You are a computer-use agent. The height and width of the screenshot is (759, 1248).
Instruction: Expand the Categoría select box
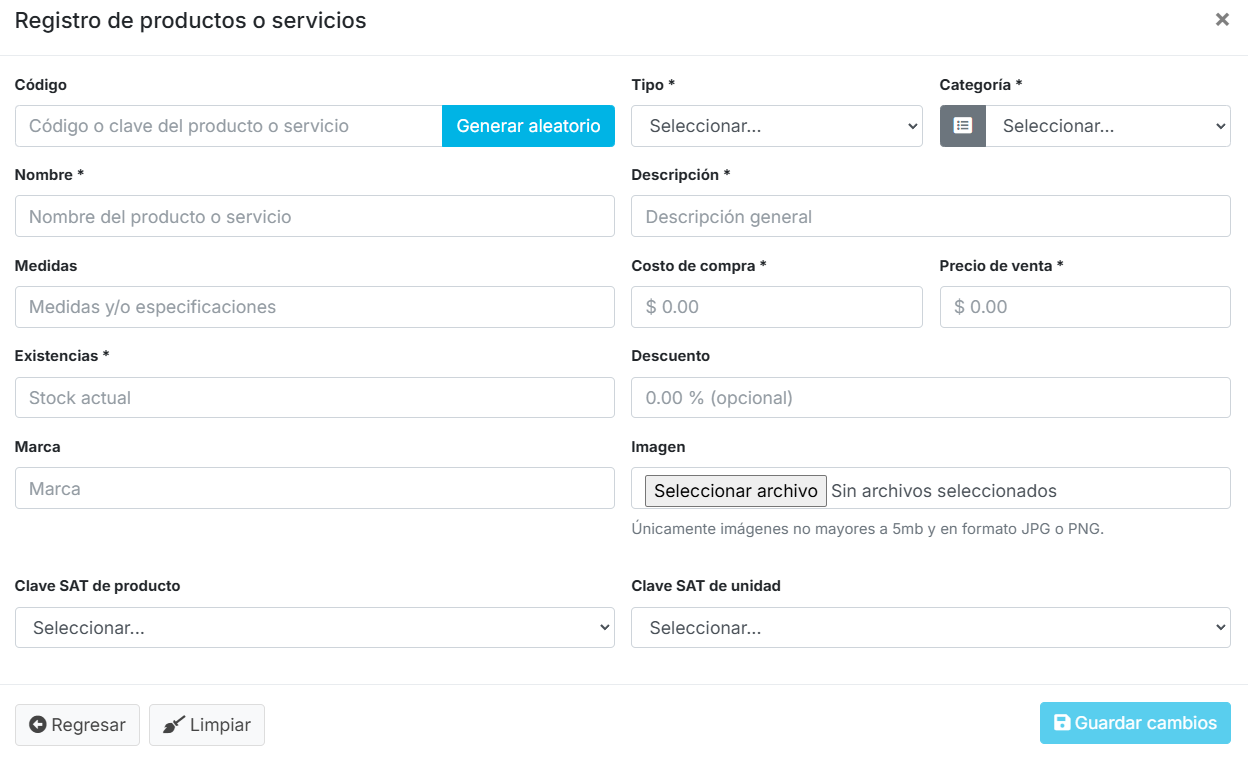pyautogui.click(x=1108, y=126)
